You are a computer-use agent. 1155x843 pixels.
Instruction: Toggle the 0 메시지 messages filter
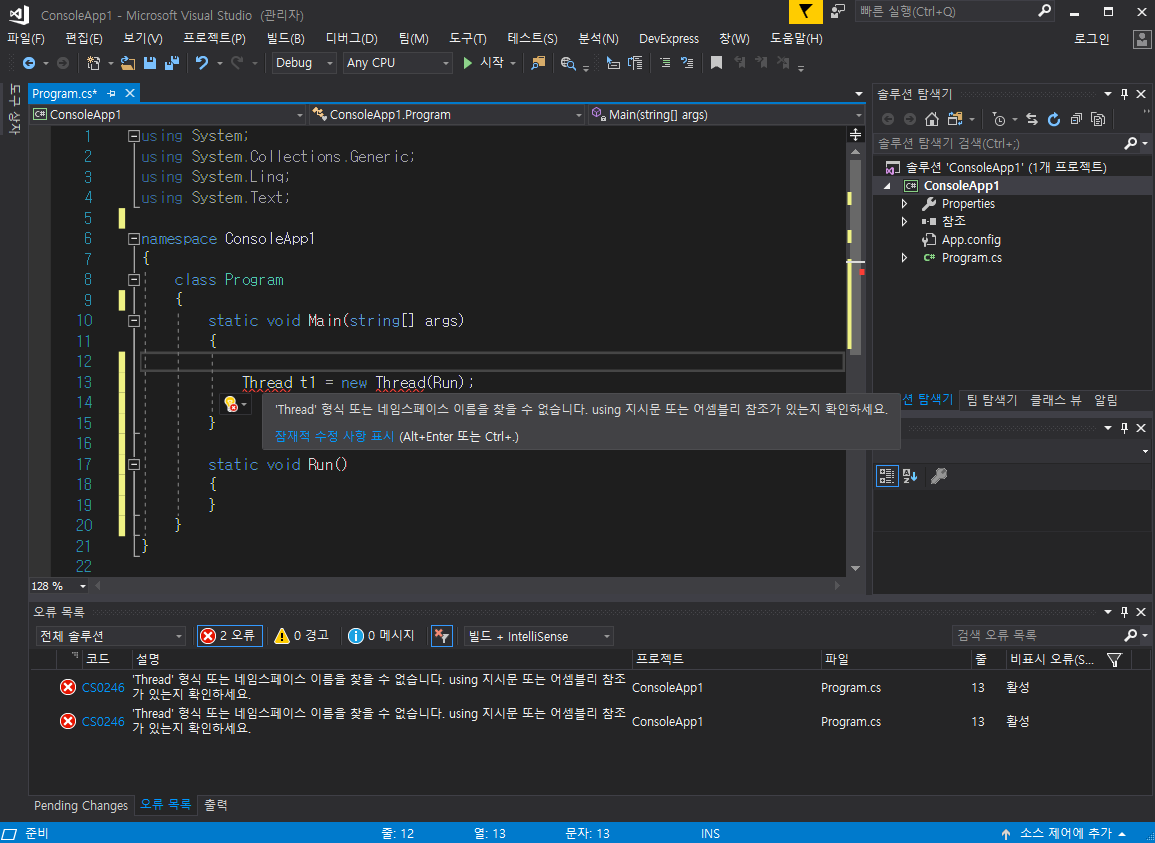pyautogui.click(x=382, y=636)
